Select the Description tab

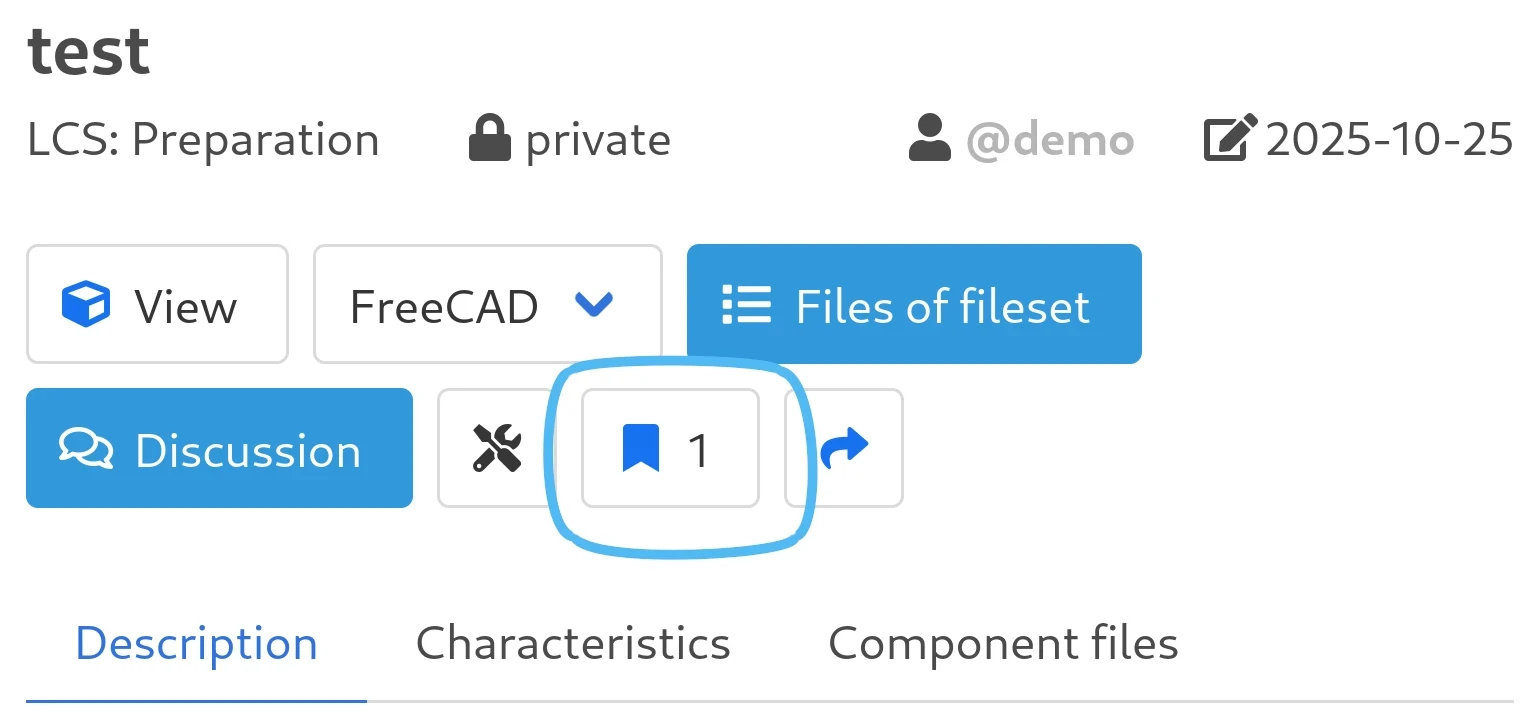click(196, 643)
